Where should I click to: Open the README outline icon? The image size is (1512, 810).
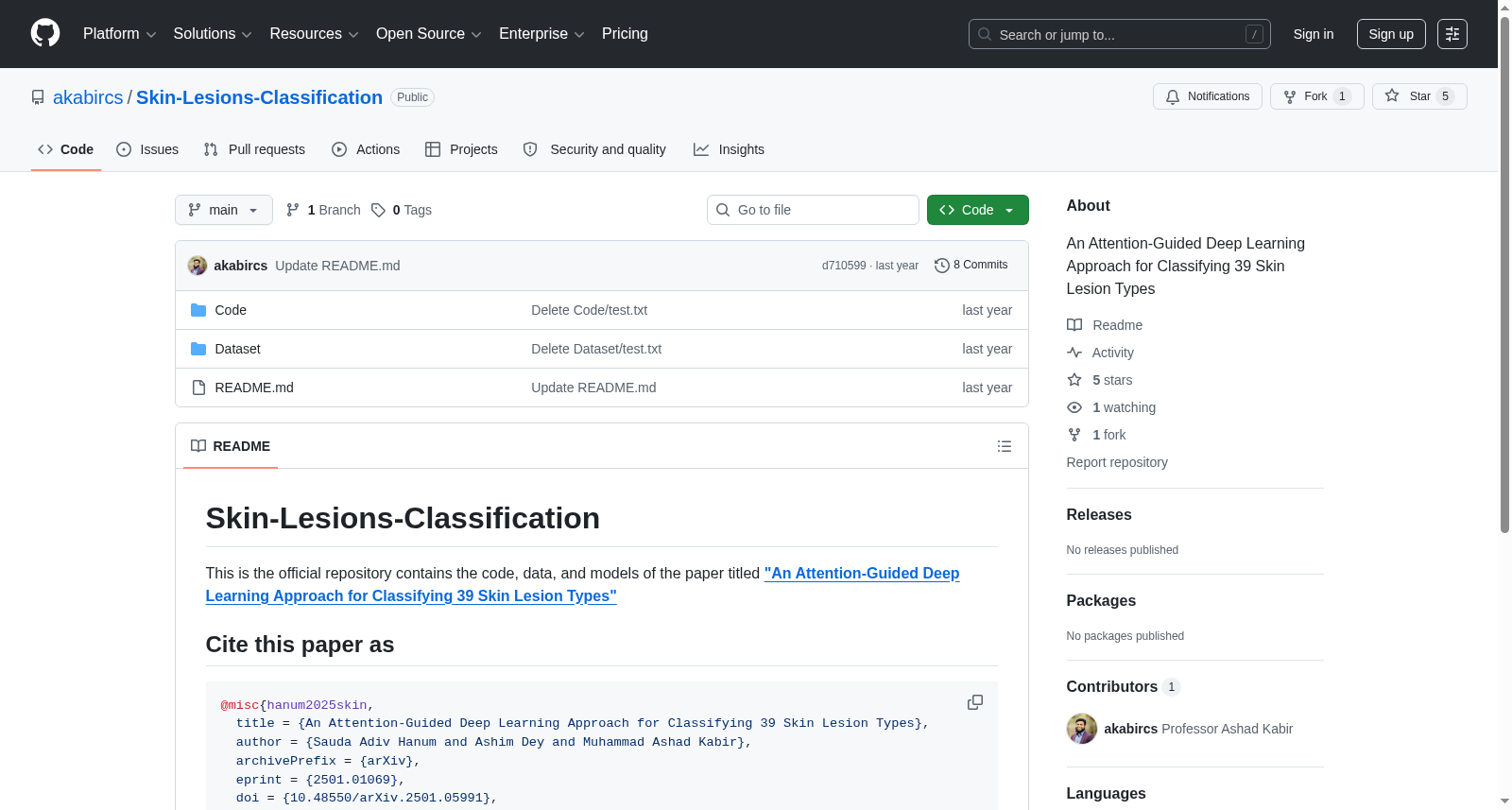(x=1005, y=446)
